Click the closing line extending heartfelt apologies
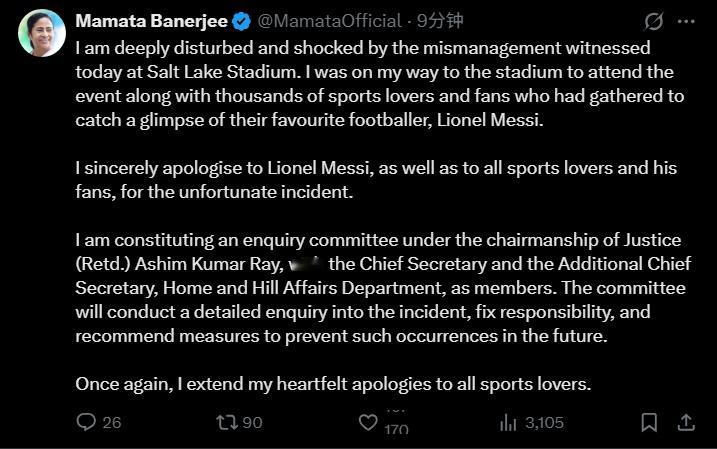 click(x=334, y=383)
